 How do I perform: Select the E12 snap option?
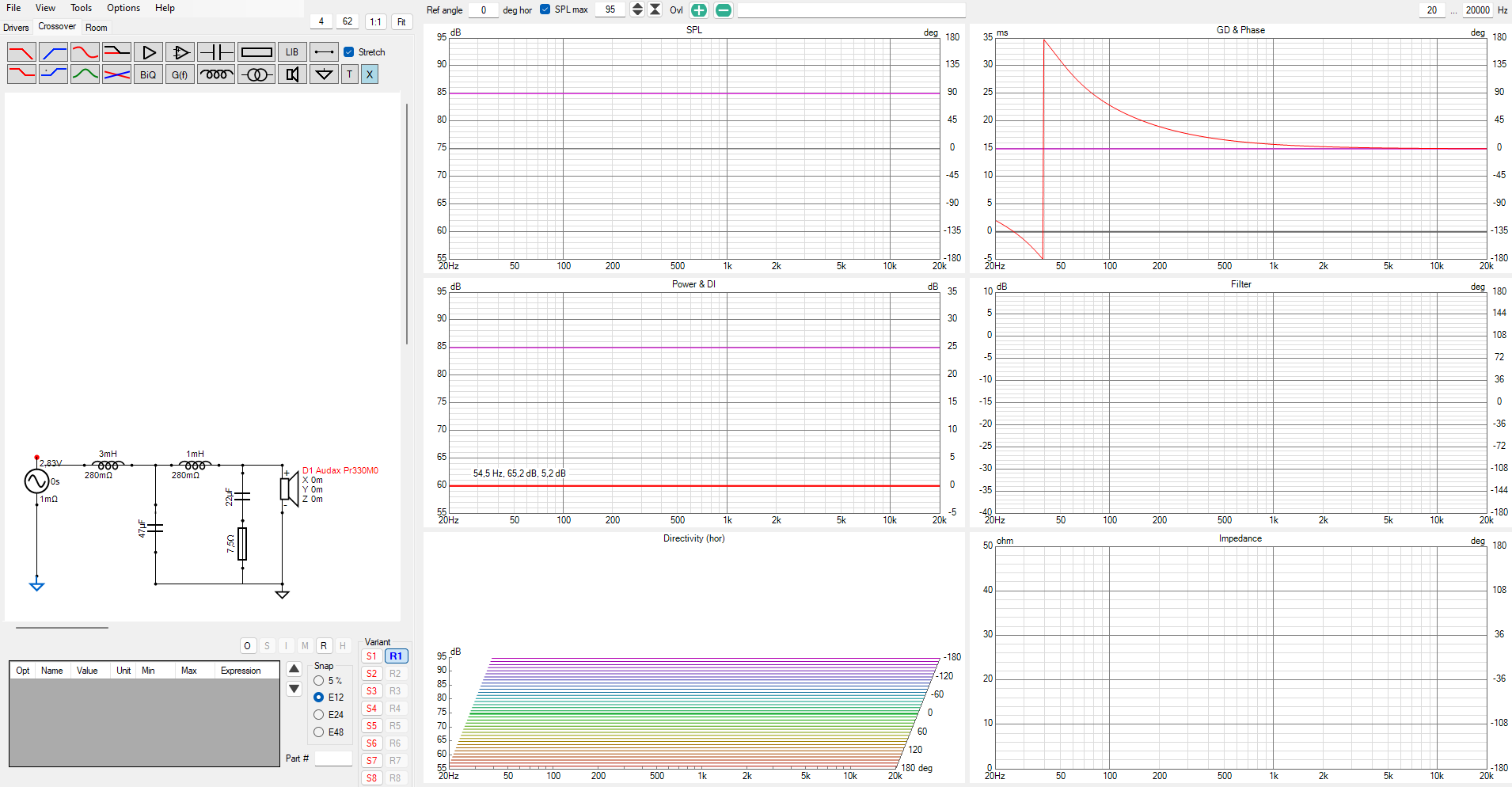click(318, 698)
